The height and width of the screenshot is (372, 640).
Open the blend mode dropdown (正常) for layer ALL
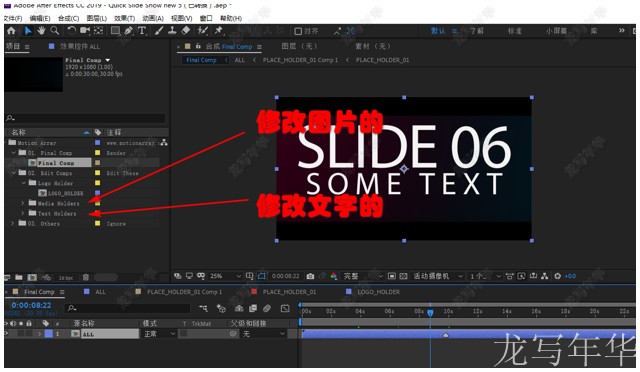(x=159, y=334)
